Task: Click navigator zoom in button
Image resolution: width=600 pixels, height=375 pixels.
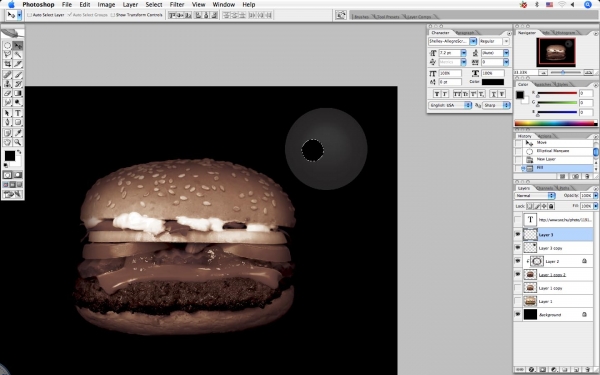Action: click(x=589, y=72)
